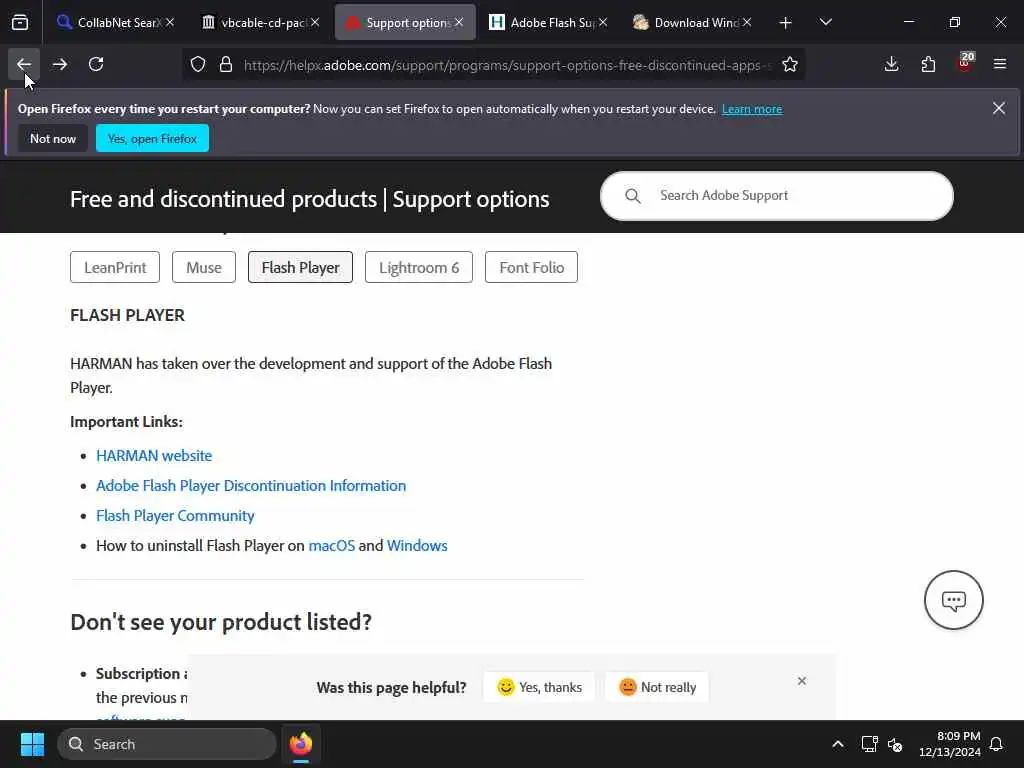The width and height of the screenshot is (1024, 768).
Task: Dismiss the Firefox startup notification bar
Action: 999,108
